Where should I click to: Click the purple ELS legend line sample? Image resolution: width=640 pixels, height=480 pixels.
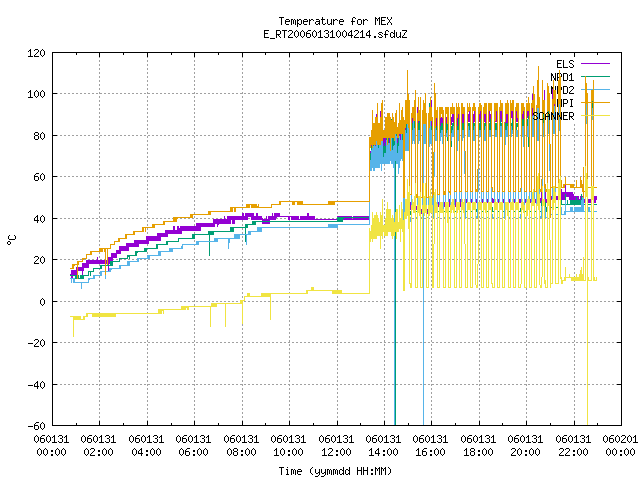[595, 64]
